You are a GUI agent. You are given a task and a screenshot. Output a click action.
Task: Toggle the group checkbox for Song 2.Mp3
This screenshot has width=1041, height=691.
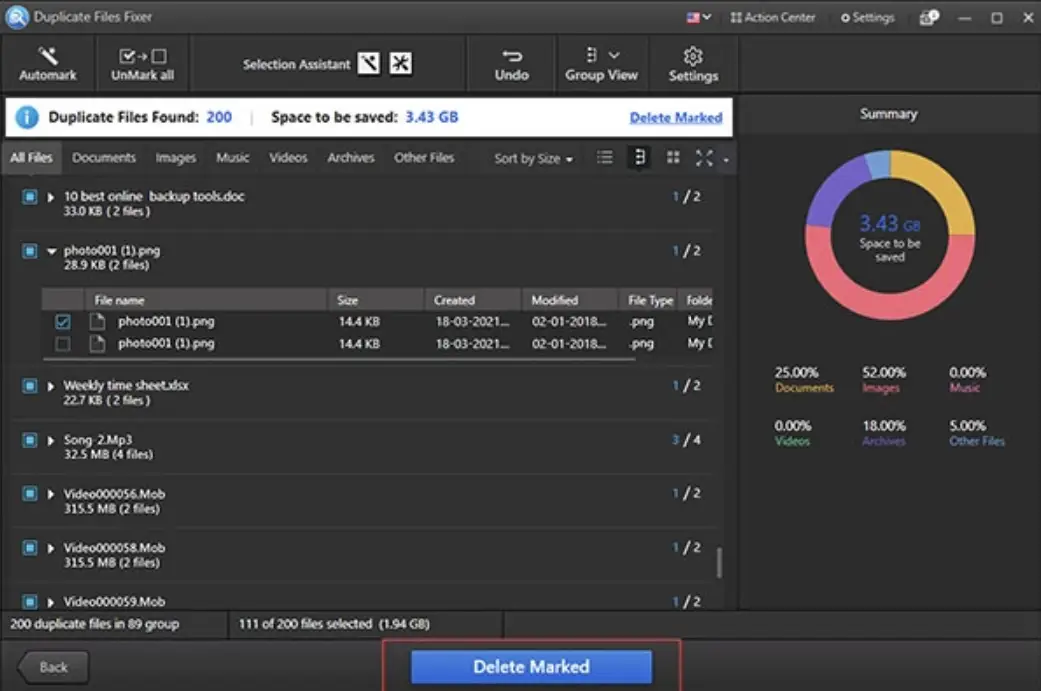click(29, 439)
